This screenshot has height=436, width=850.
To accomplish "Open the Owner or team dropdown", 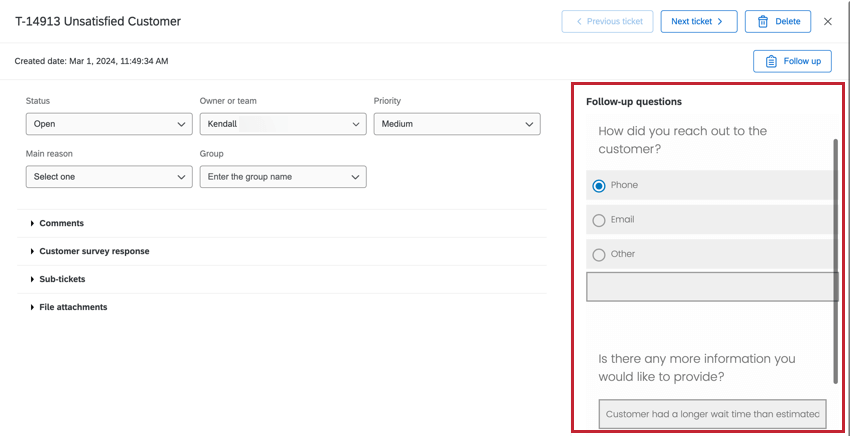I will tap(283, 124).
